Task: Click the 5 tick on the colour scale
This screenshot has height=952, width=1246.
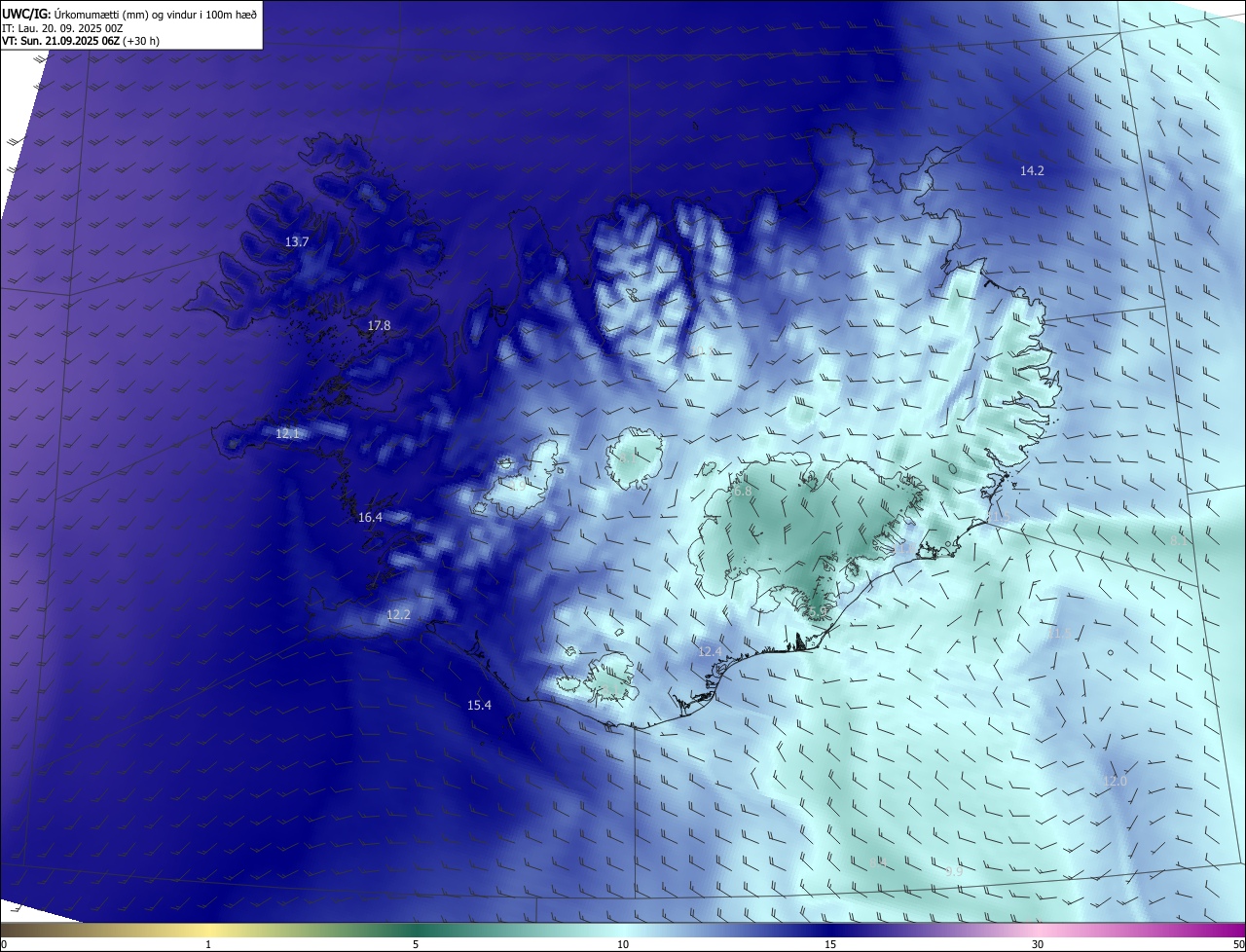Action: point(416,944)
